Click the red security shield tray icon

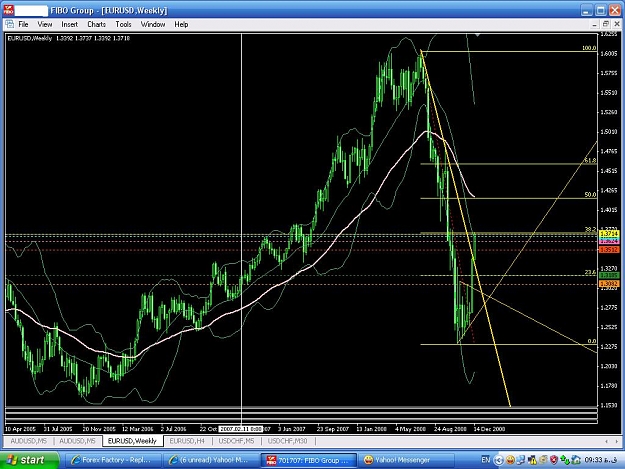[554, 460]
